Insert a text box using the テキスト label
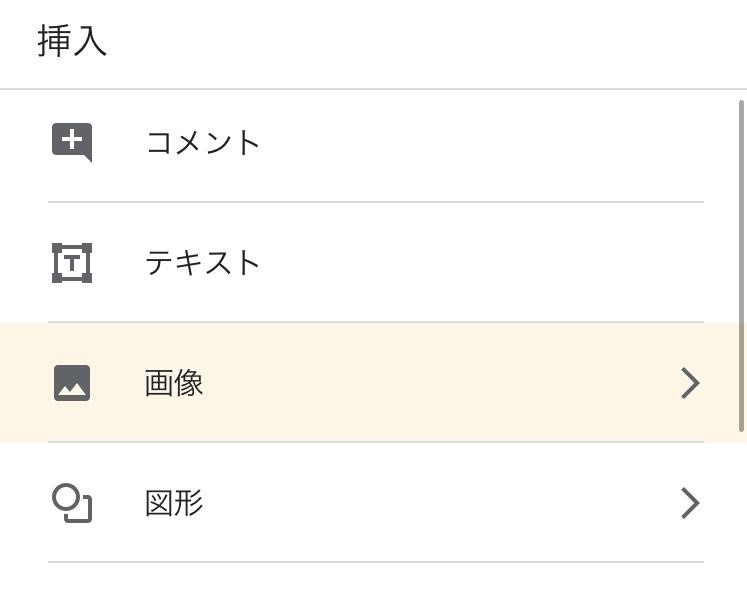The image size is (747, 599). pyautogui.click(x=203, y=263)
